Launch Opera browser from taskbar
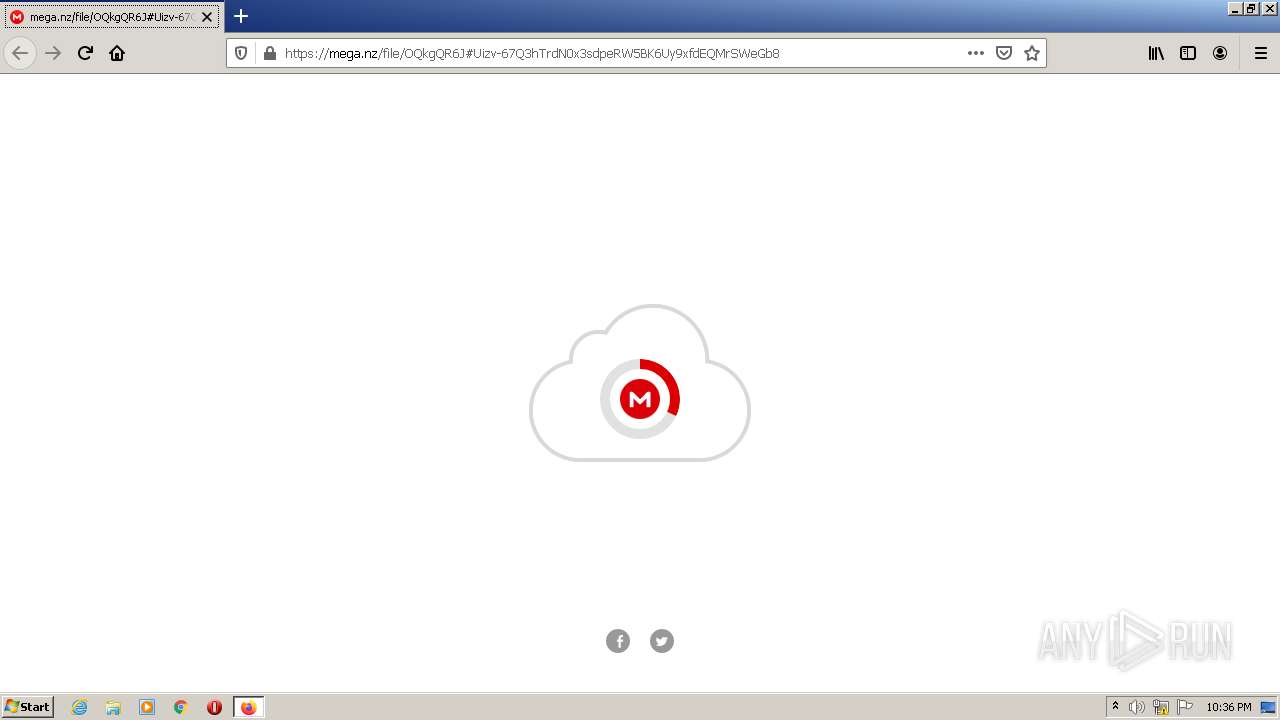Image resolution: width=1280 pixels, height=720 pixels. pos(214,707)
